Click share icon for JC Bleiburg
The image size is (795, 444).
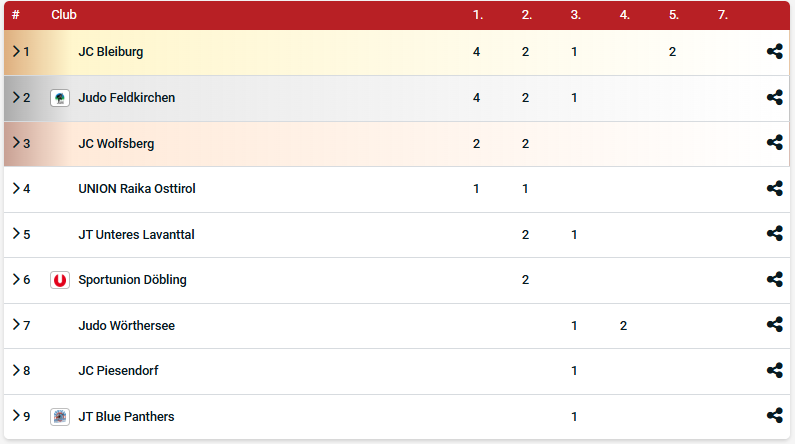(x=774, y=52)
